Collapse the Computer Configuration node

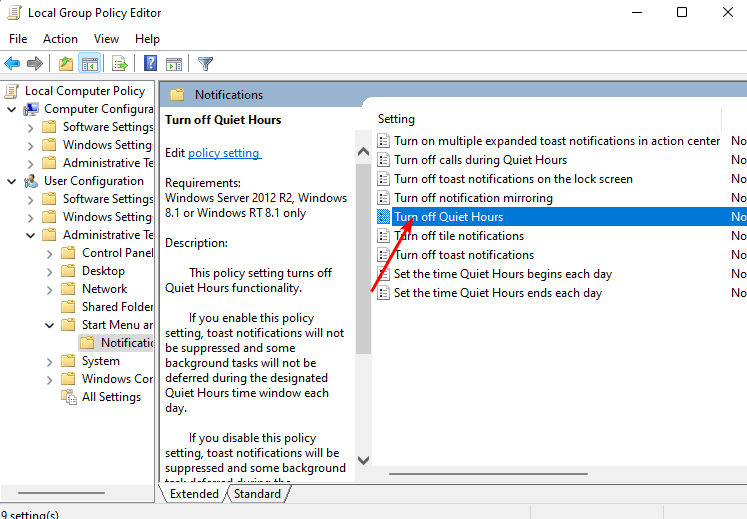click(x=12, y=110)
